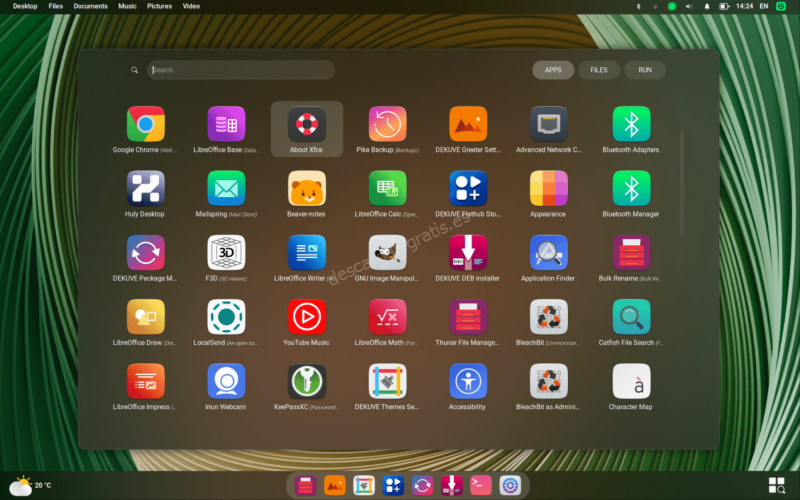Launch BleachBit as Administrator

pos(548,381)
